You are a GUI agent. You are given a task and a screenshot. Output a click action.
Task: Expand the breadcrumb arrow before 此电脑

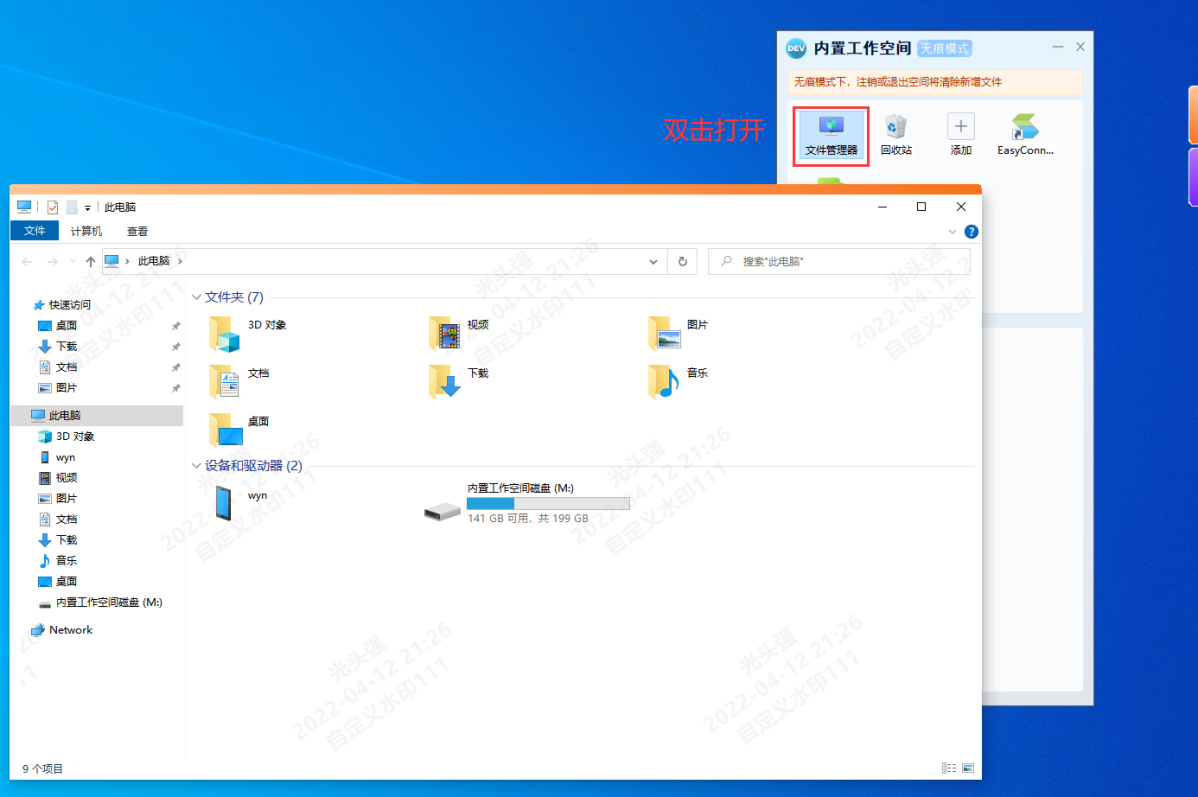pyautogui.click(x=127, y=261)
